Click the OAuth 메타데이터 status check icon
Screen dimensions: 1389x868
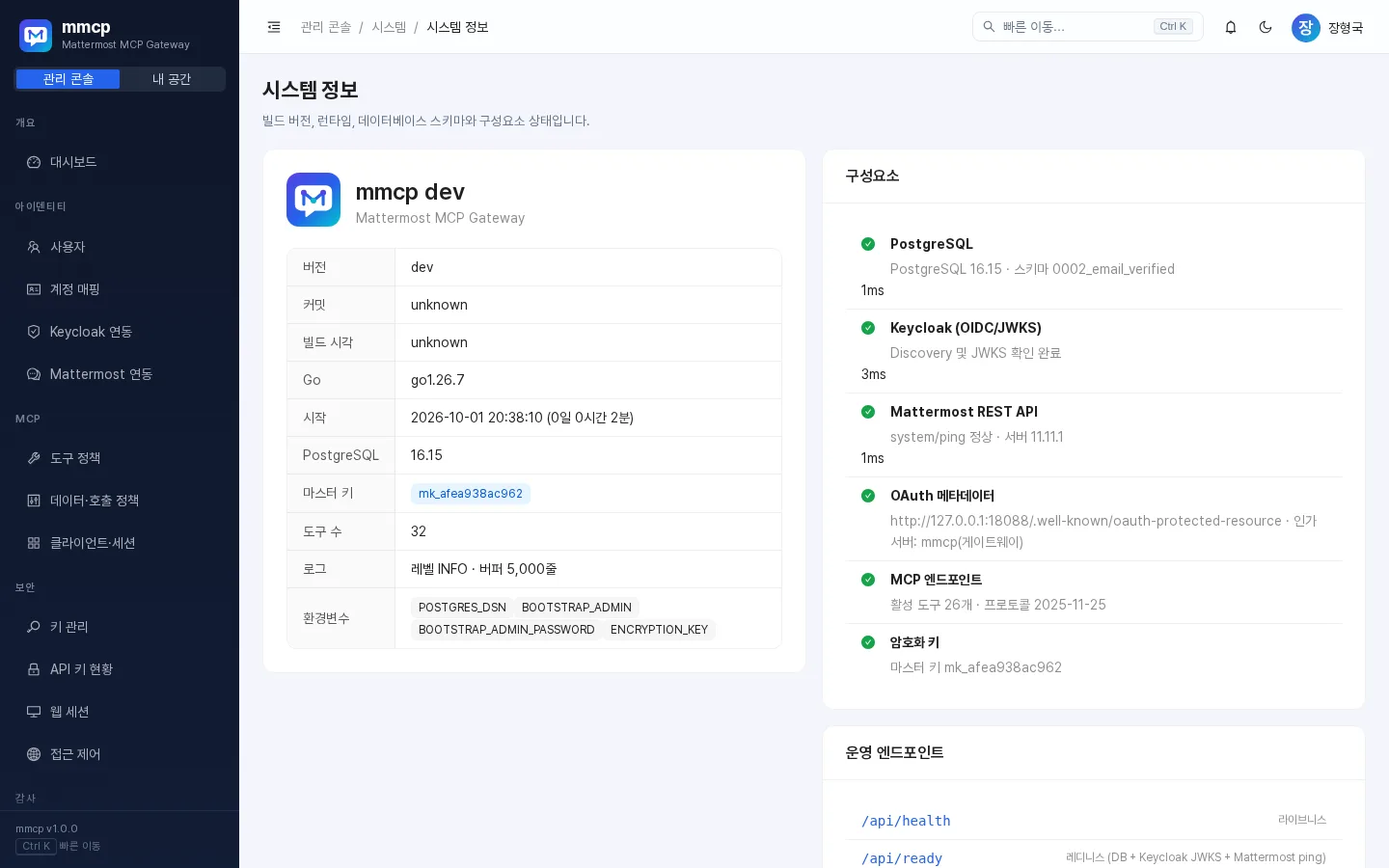[868, 496]
